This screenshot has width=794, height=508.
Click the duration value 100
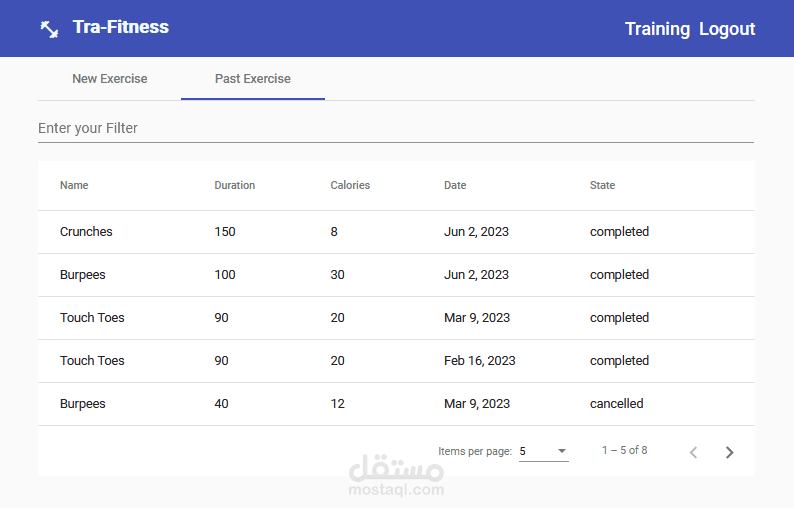[x=225, y=275]
